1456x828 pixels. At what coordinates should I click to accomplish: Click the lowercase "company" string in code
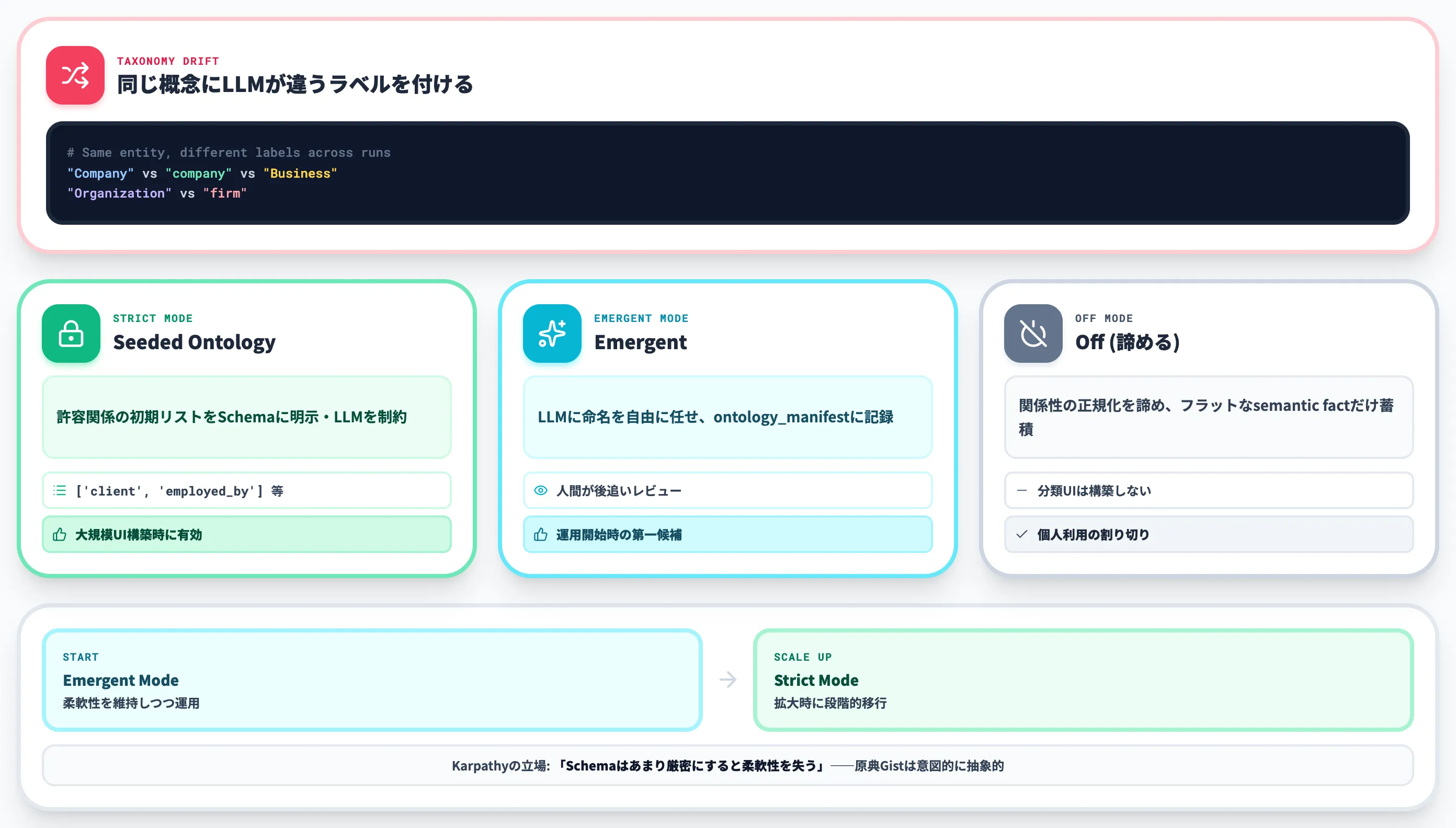199,173
